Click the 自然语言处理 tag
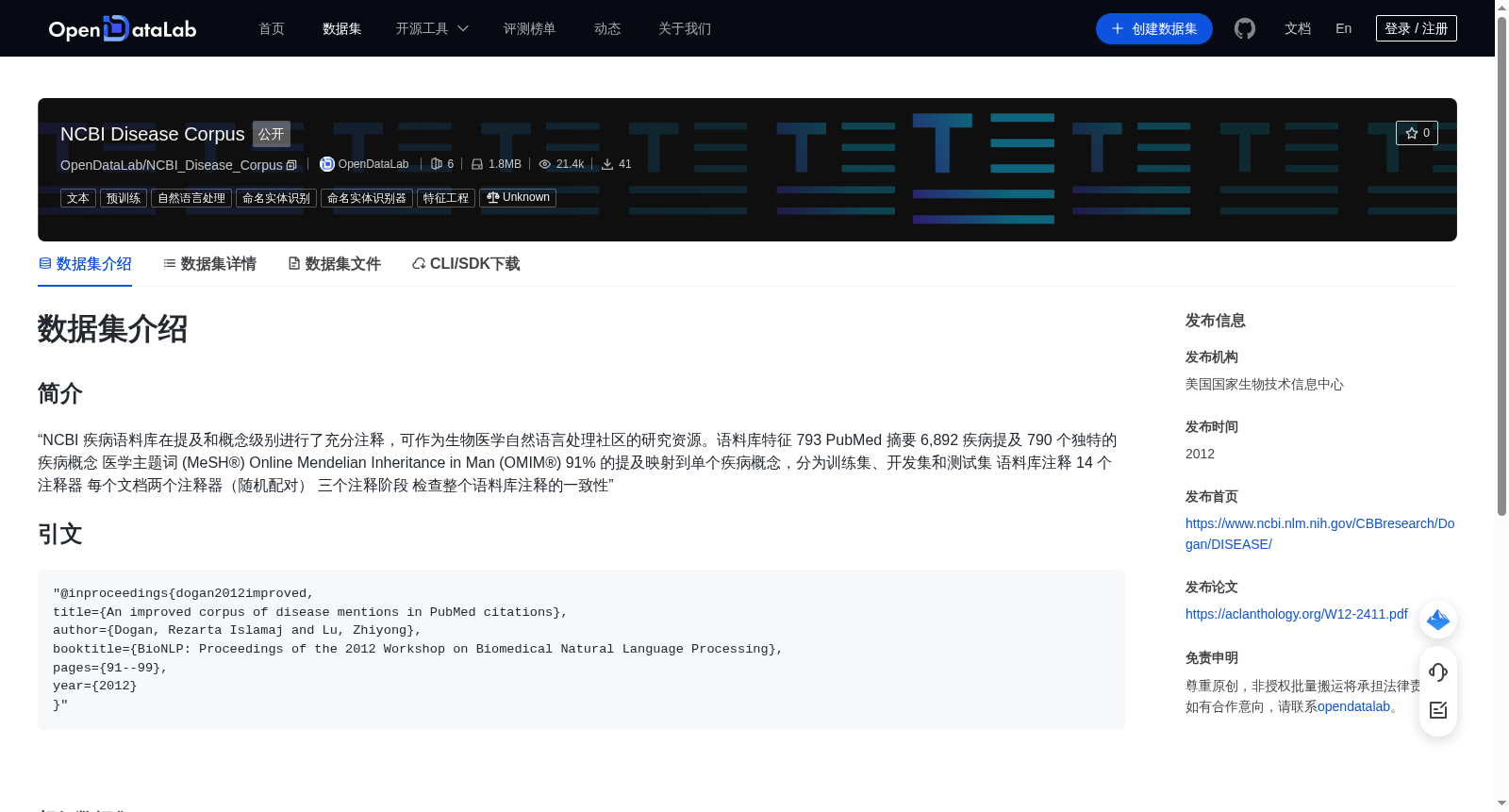The image size is (1509, 812). pos(191,198)
